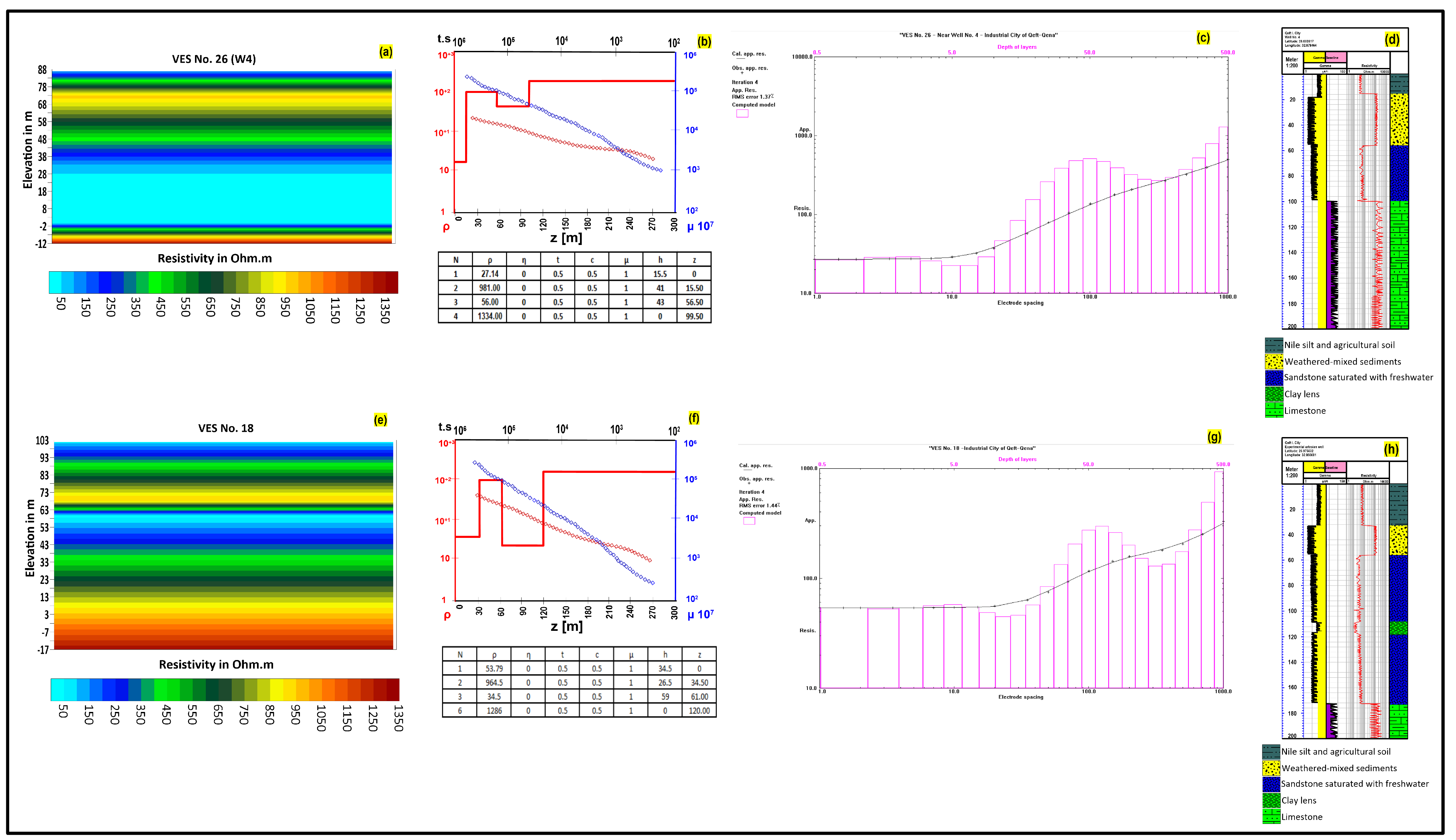Click the 'Depth of layers' label in panel (g)
Image resolution: width=1456 pixels, height=840 pixels.
[1017, 459]
